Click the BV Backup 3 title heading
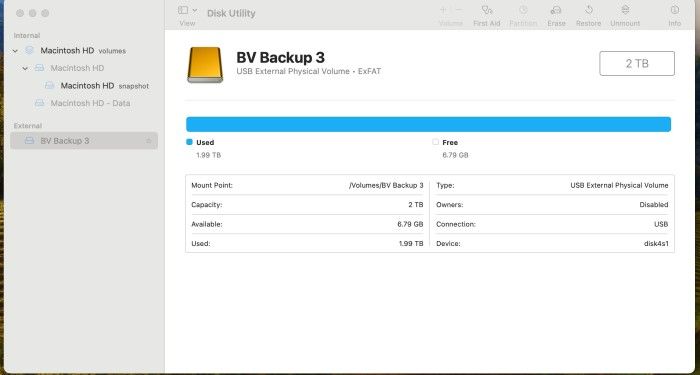This screenshot has height=375, width=700. [x=280, y=57]
